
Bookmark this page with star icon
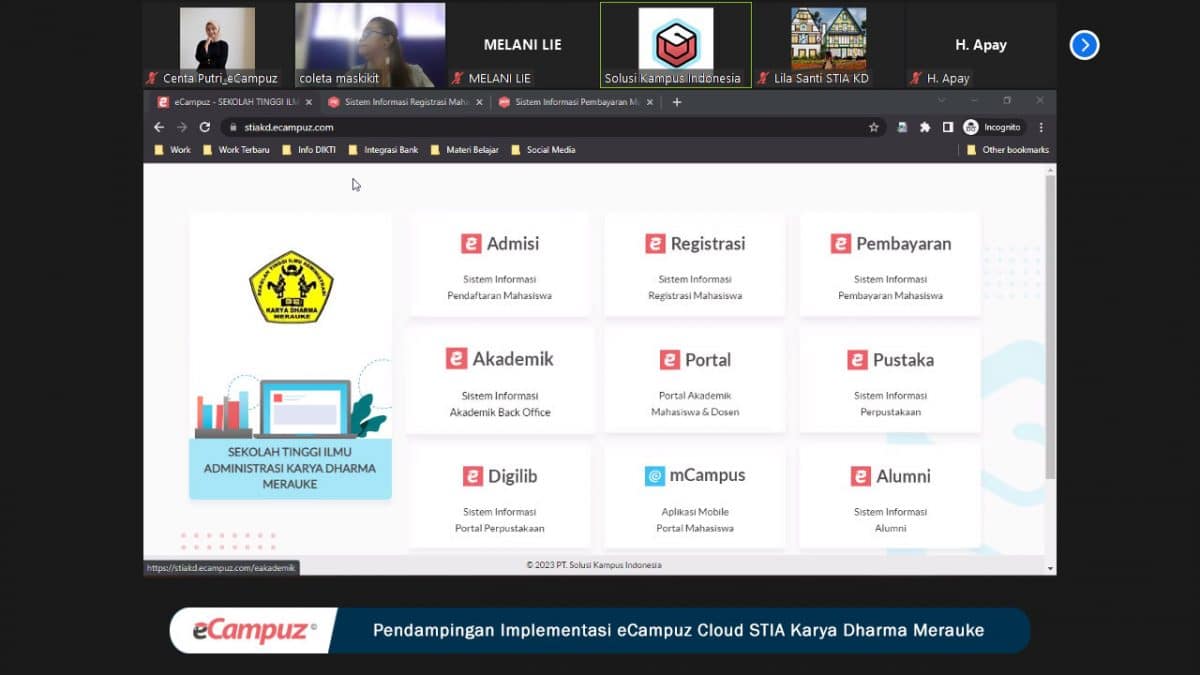click(873, 127)
